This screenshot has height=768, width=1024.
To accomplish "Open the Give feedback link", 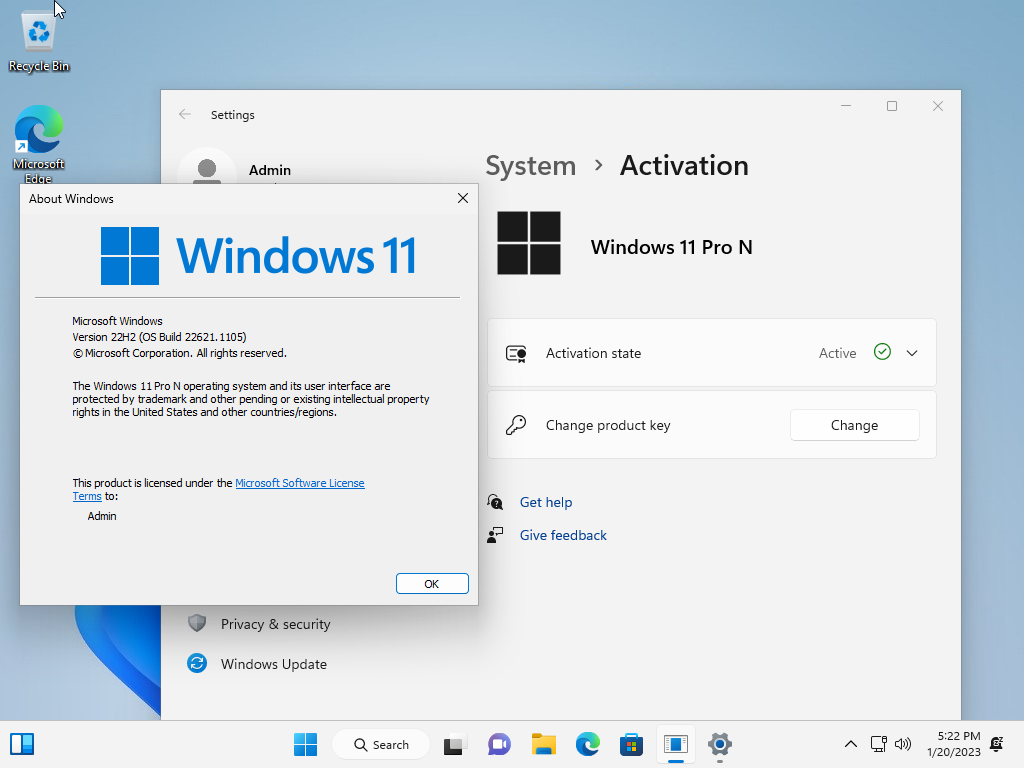I will [x=563, y=536].
